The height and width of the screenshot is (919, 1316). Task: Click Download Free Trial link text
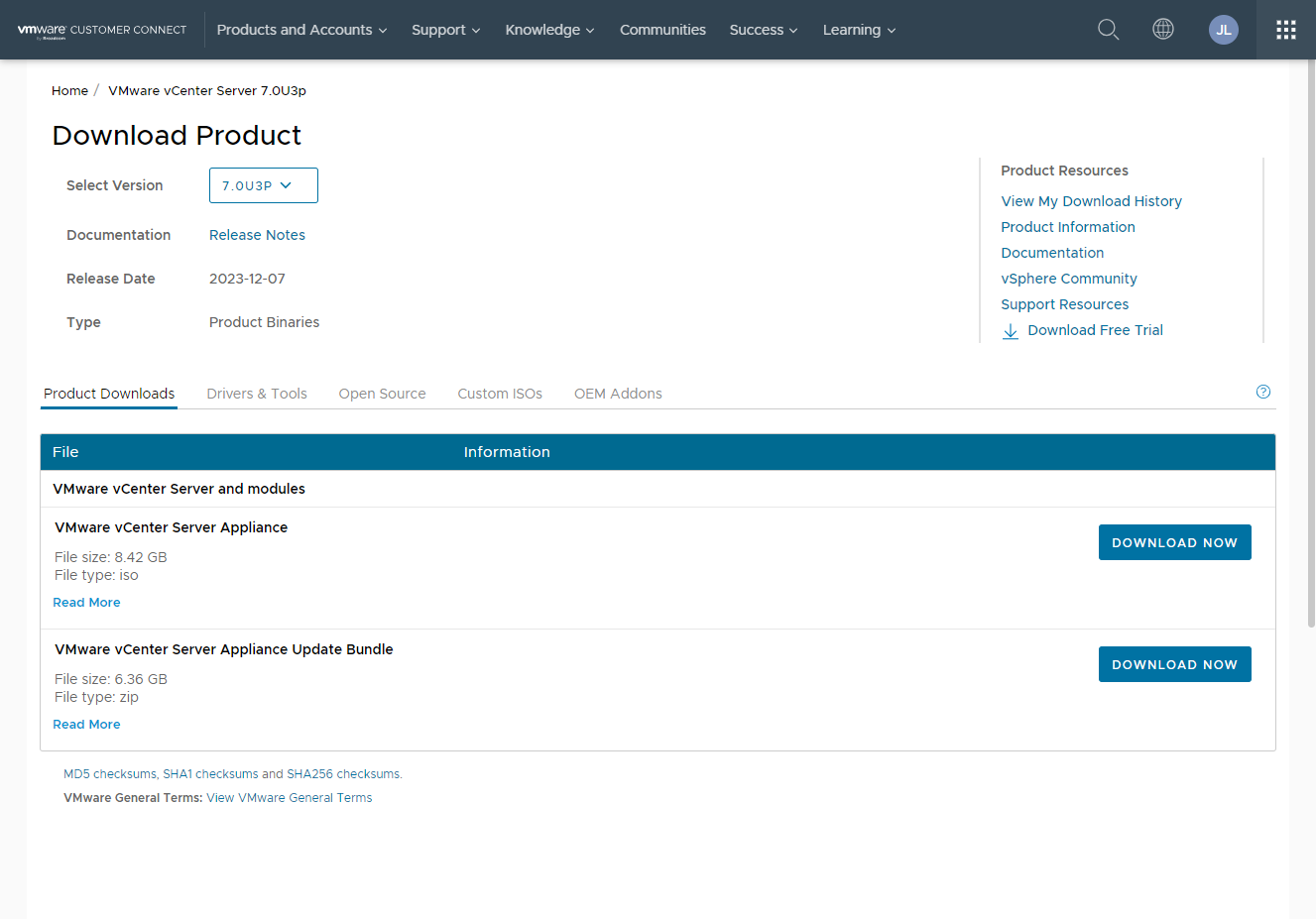(1095, 330)
